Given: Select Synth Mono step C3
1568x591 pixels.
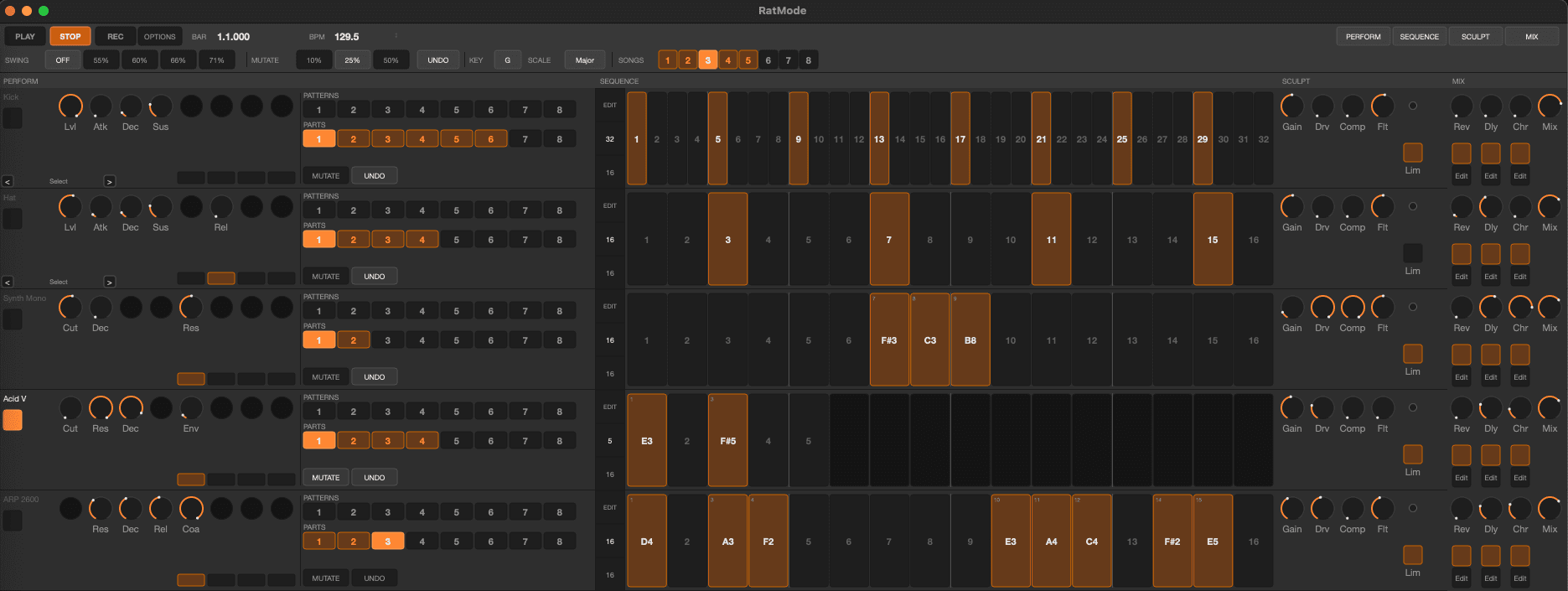Looking at the screenshot, I should tap(930, 340).
